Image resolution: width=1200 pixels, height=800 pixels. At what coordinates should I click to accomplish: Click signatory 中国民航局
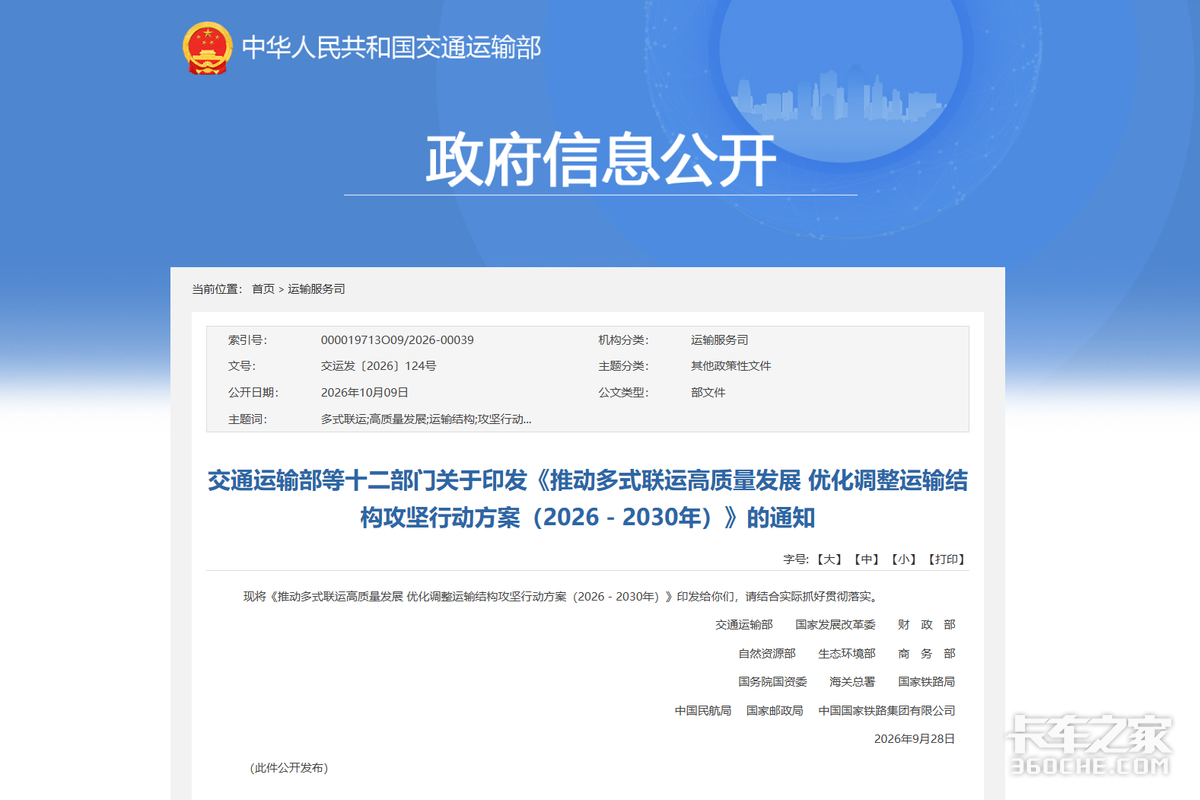point(703,711)
